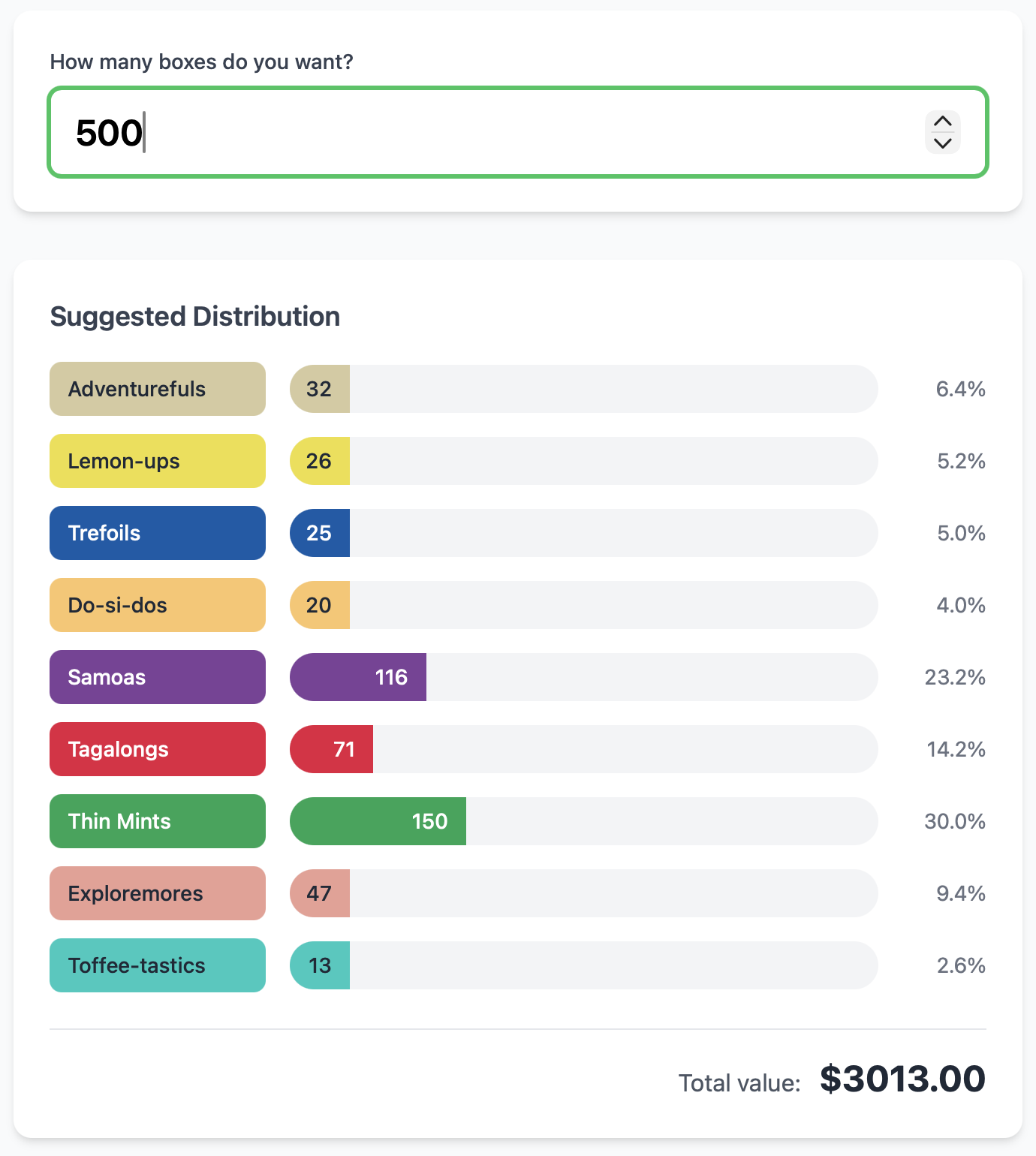Select the Thin Mints cookie label
Screen dimensions: 1036x1156
[158, 821]
